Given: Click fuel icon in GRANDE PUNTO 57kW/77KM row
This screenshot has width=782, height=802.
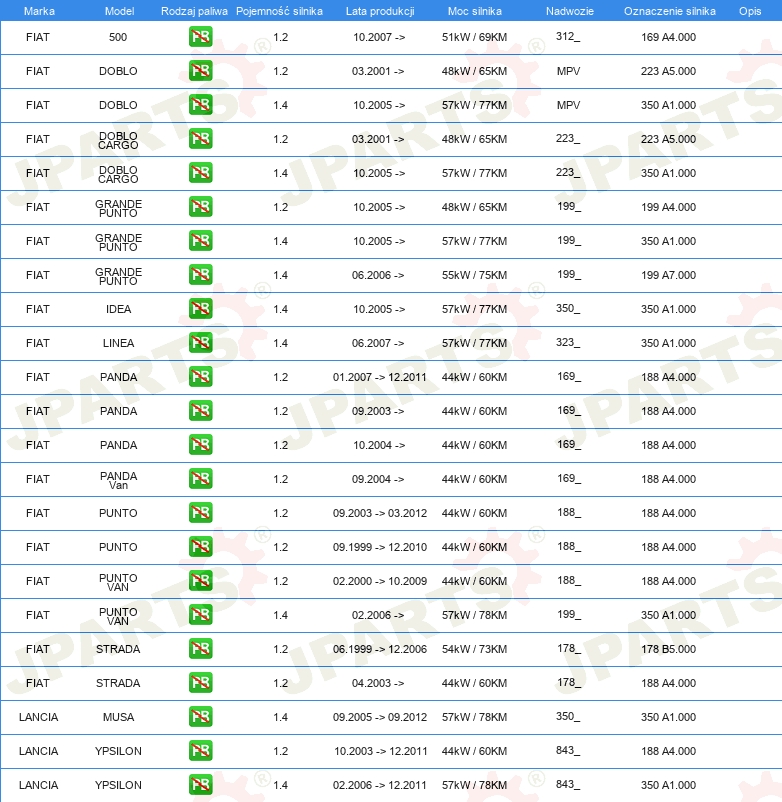Looking at the screenshot, I should point(200,241).
